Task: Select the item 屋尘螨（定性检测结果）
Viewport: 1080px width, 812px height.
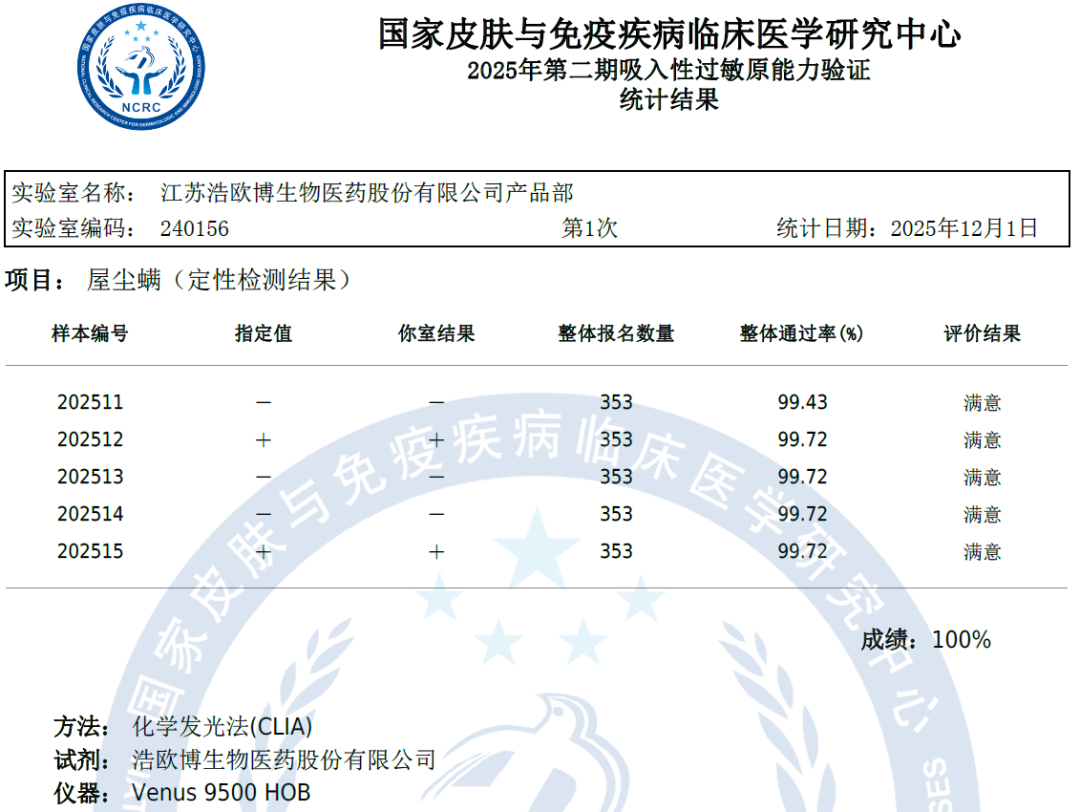Action: 220,280
